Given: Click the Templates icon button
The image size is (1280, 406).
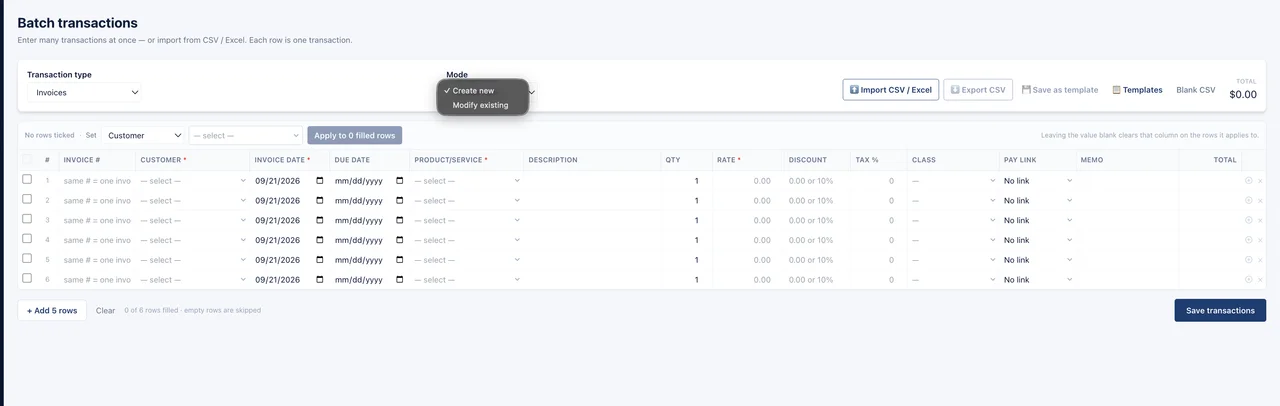Looking at the screenshot, I should pos(1137,90).
